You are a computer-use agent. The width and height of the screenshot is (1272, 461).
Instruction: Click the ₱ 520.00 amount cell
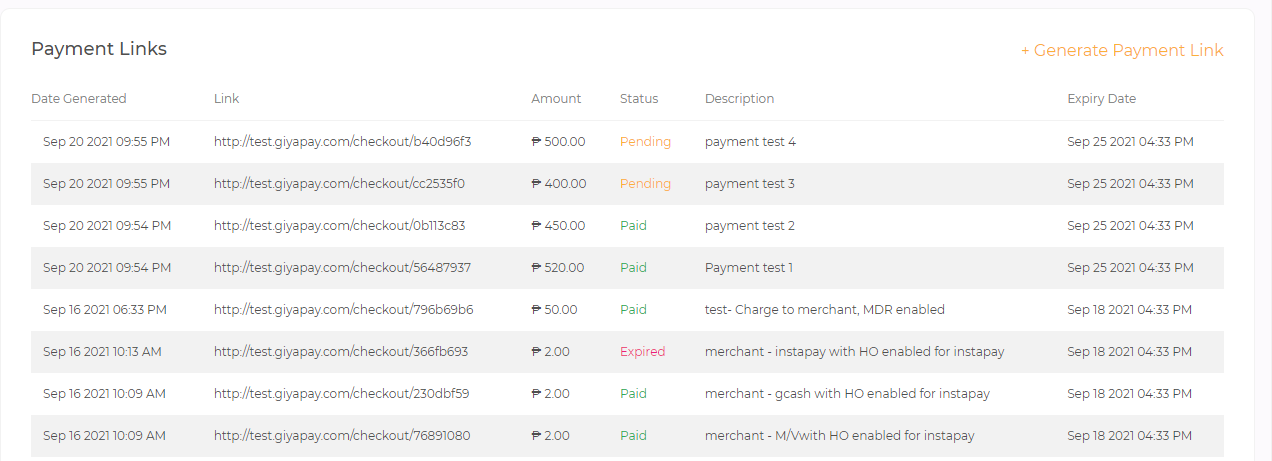pyautogui.click(x=558, y=268)
